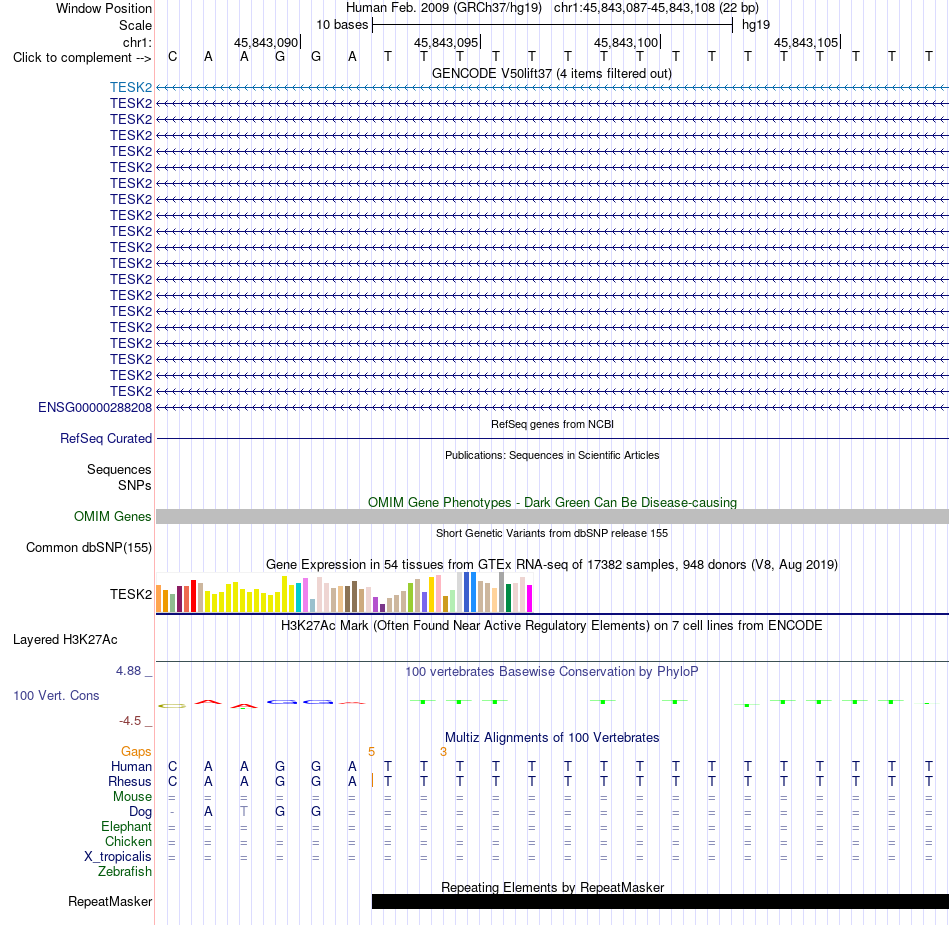Click the light-blue first TESK2 transcript label
950x925 pixels.
point(131,87)
